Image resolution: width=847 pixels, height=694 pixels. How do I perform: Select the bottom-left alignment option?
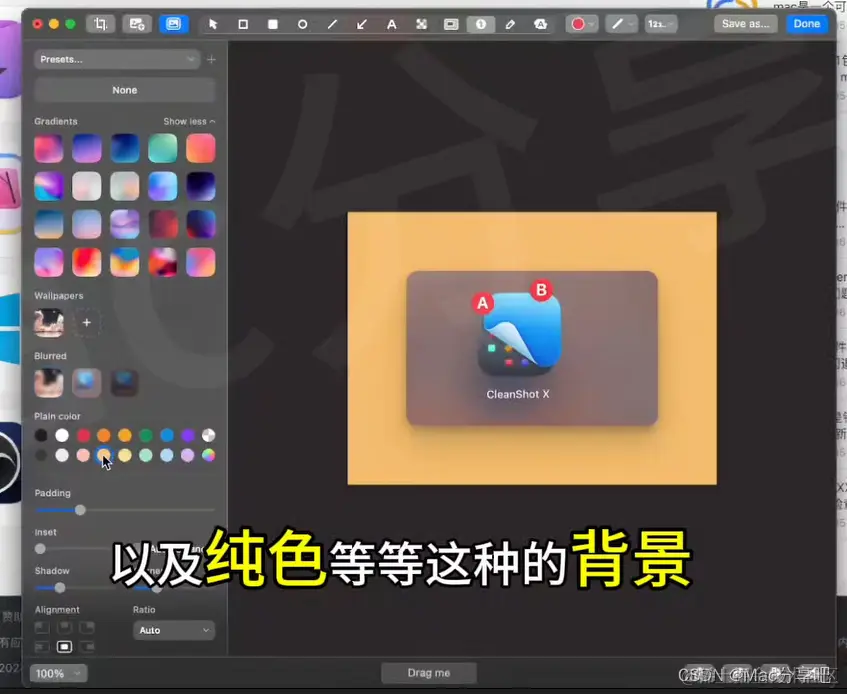pos(41,646)
